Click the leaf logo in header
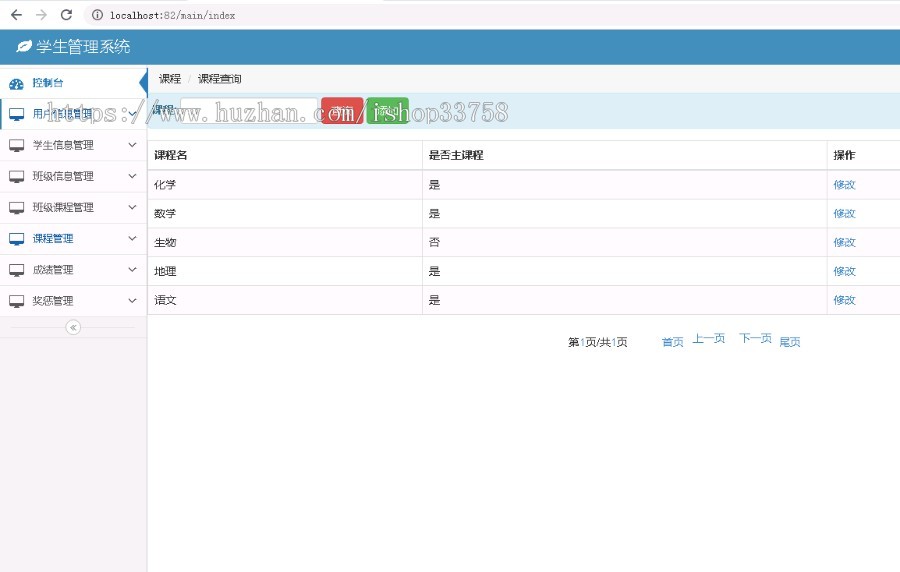 click(x=24, y=46)
